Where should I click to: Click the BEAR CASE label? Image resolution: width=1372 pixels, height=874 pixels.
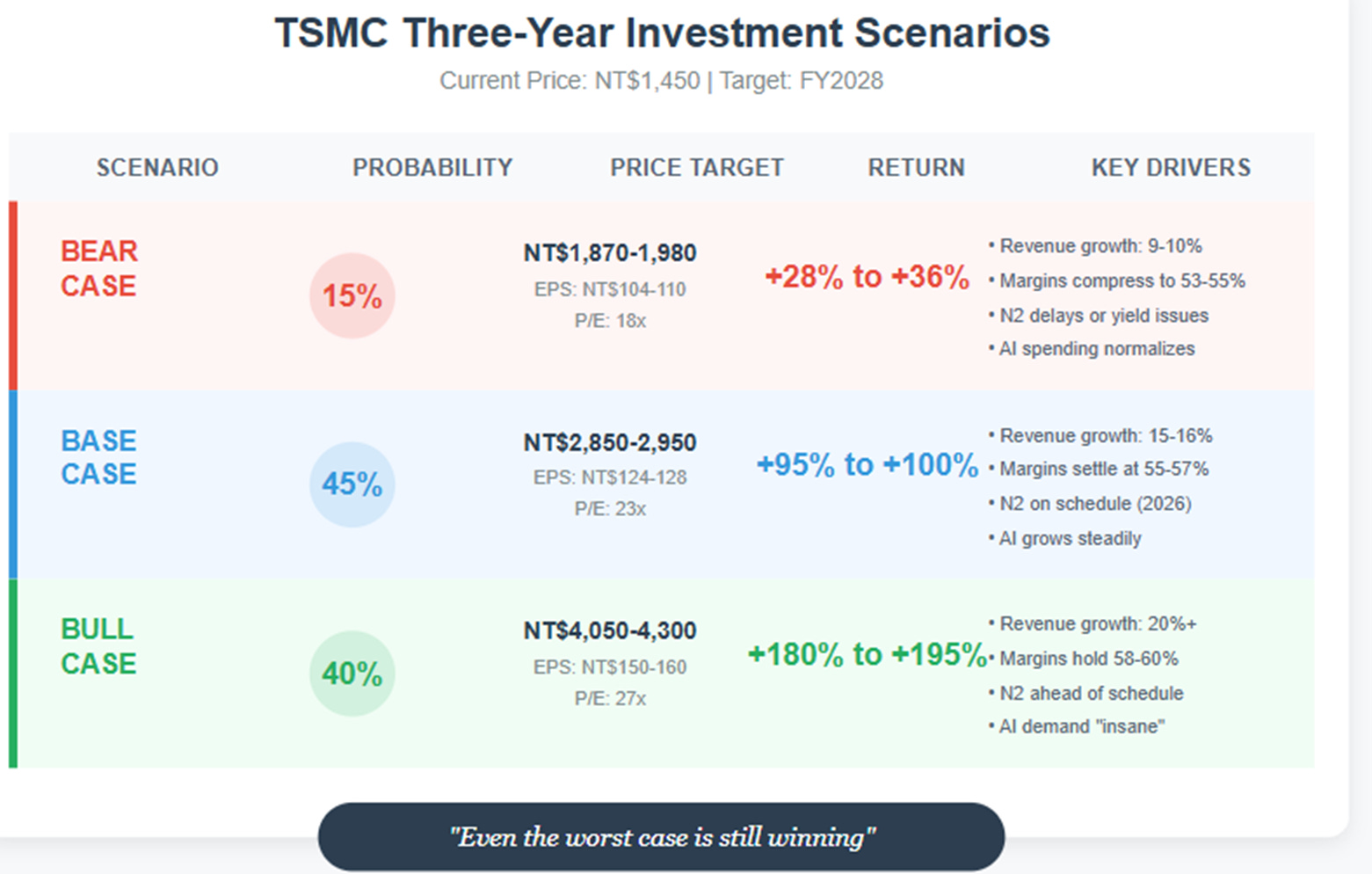pyautogui.click(x=98, y=268)
